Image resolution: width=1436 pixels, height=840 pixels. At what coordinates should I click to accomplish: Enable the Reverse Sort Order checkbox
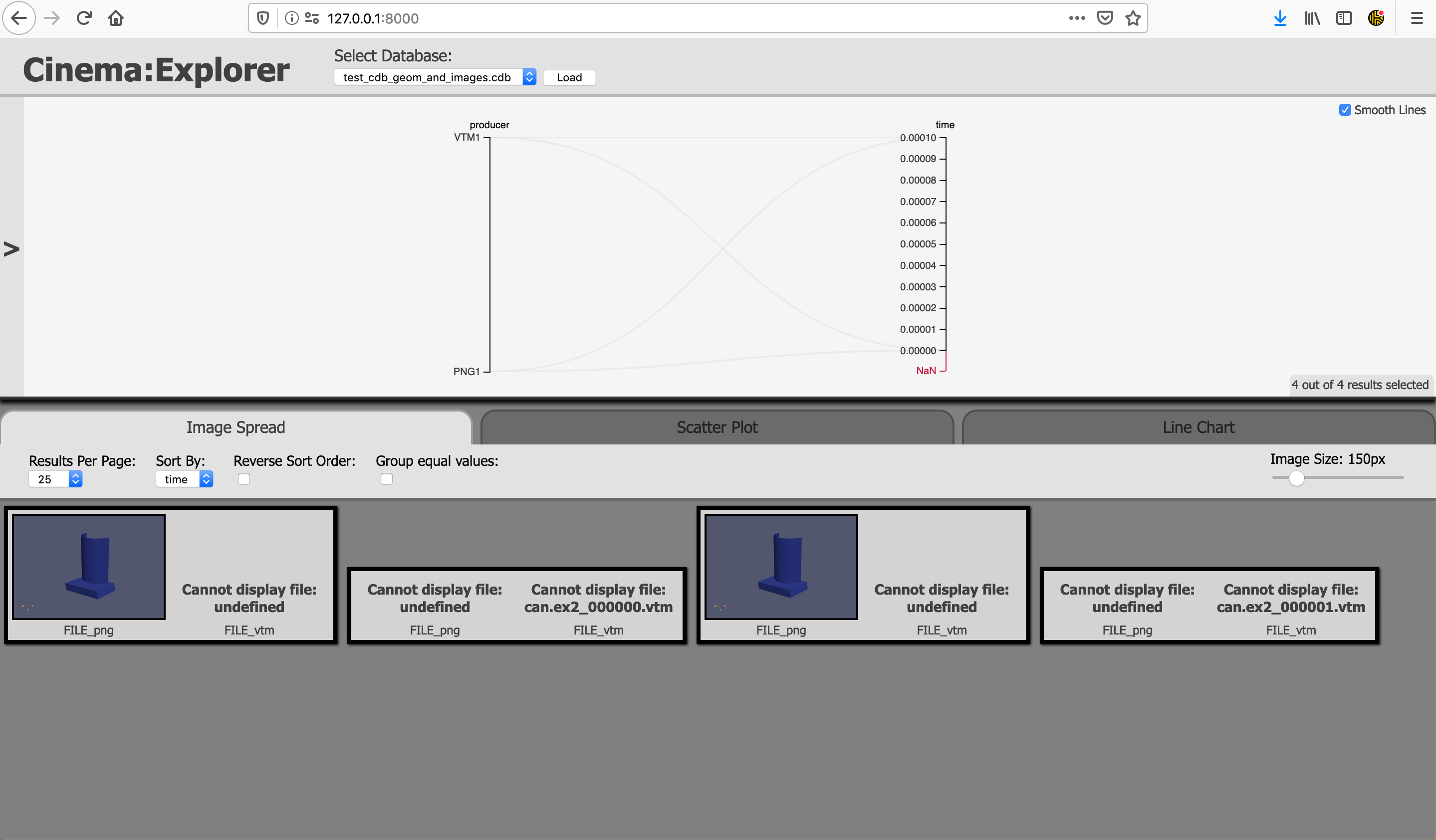(244, 479)
